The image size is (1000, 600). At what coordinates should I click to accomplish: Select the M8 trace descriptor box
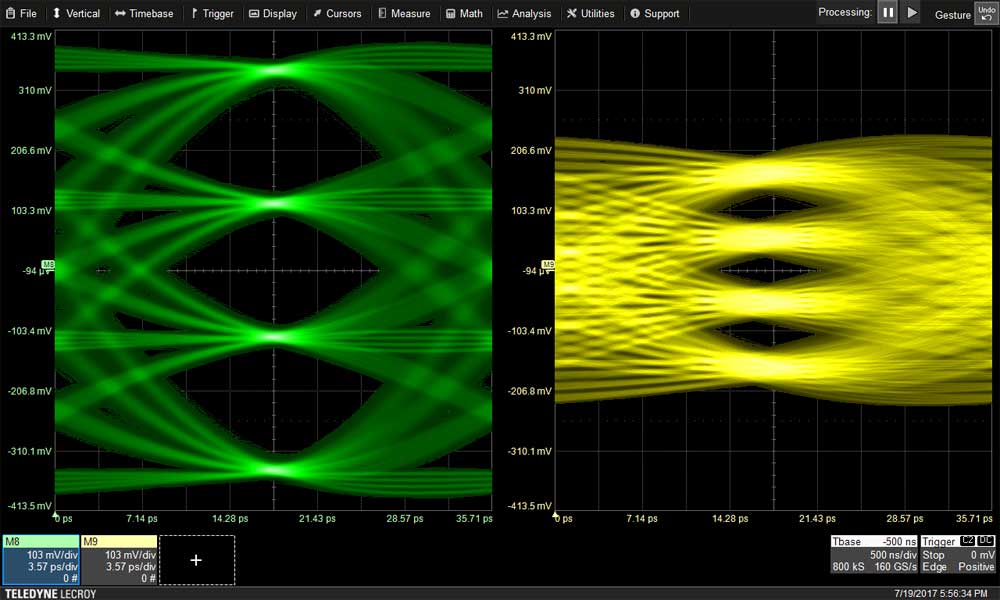pos(39,560)
